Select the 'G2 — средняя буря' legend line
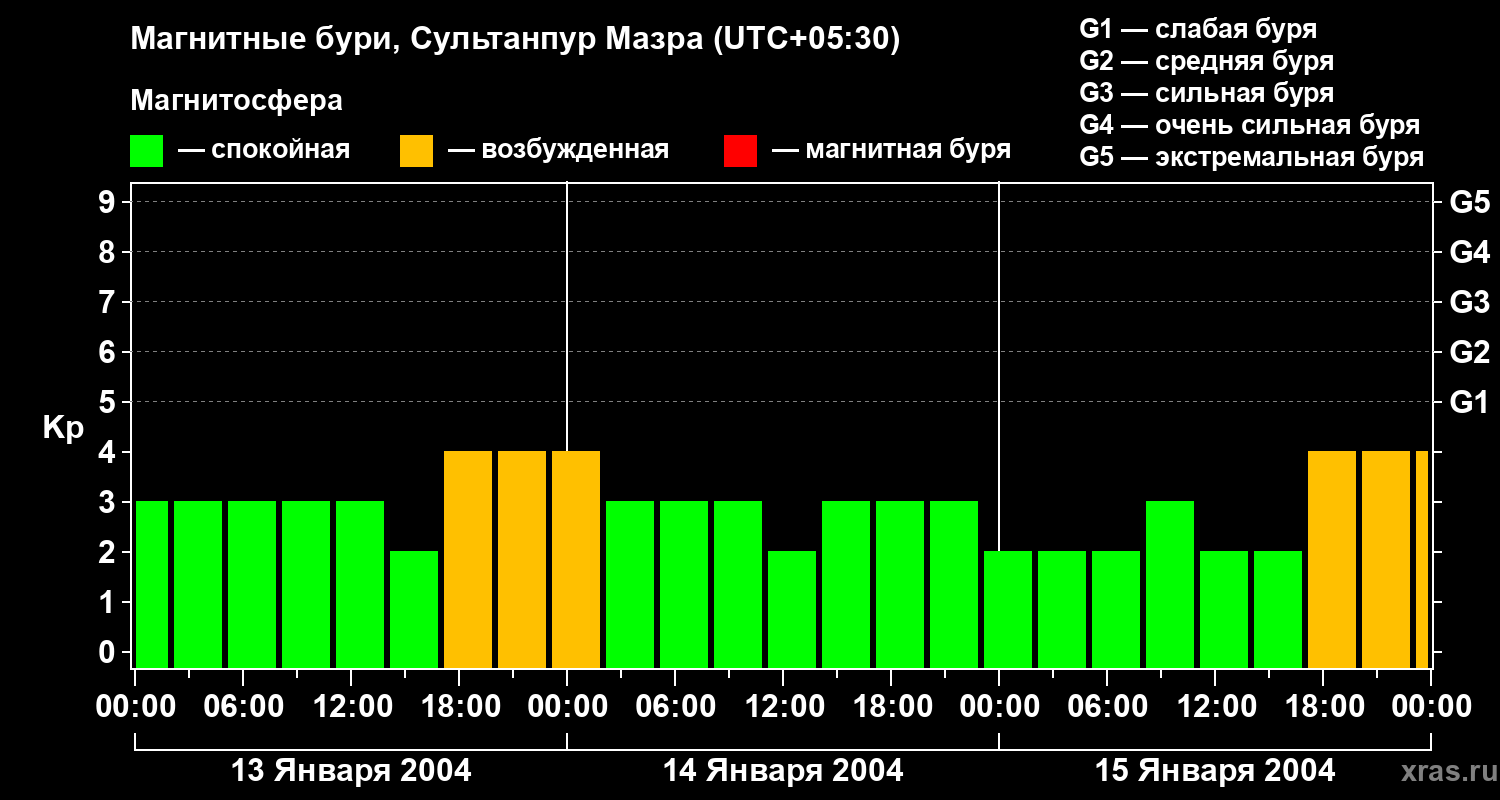Screen dimensions: 1500x800 [1207, 61]
